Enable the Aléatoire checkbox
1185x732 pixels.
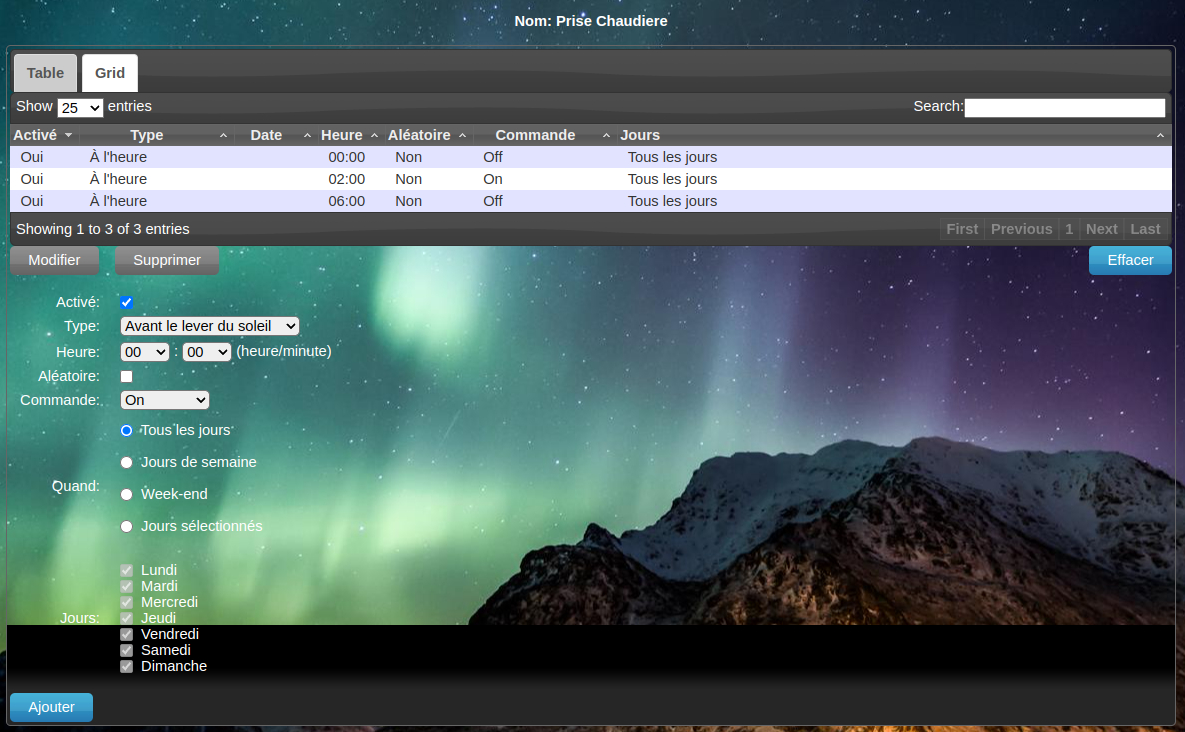(x=127, y=377)
